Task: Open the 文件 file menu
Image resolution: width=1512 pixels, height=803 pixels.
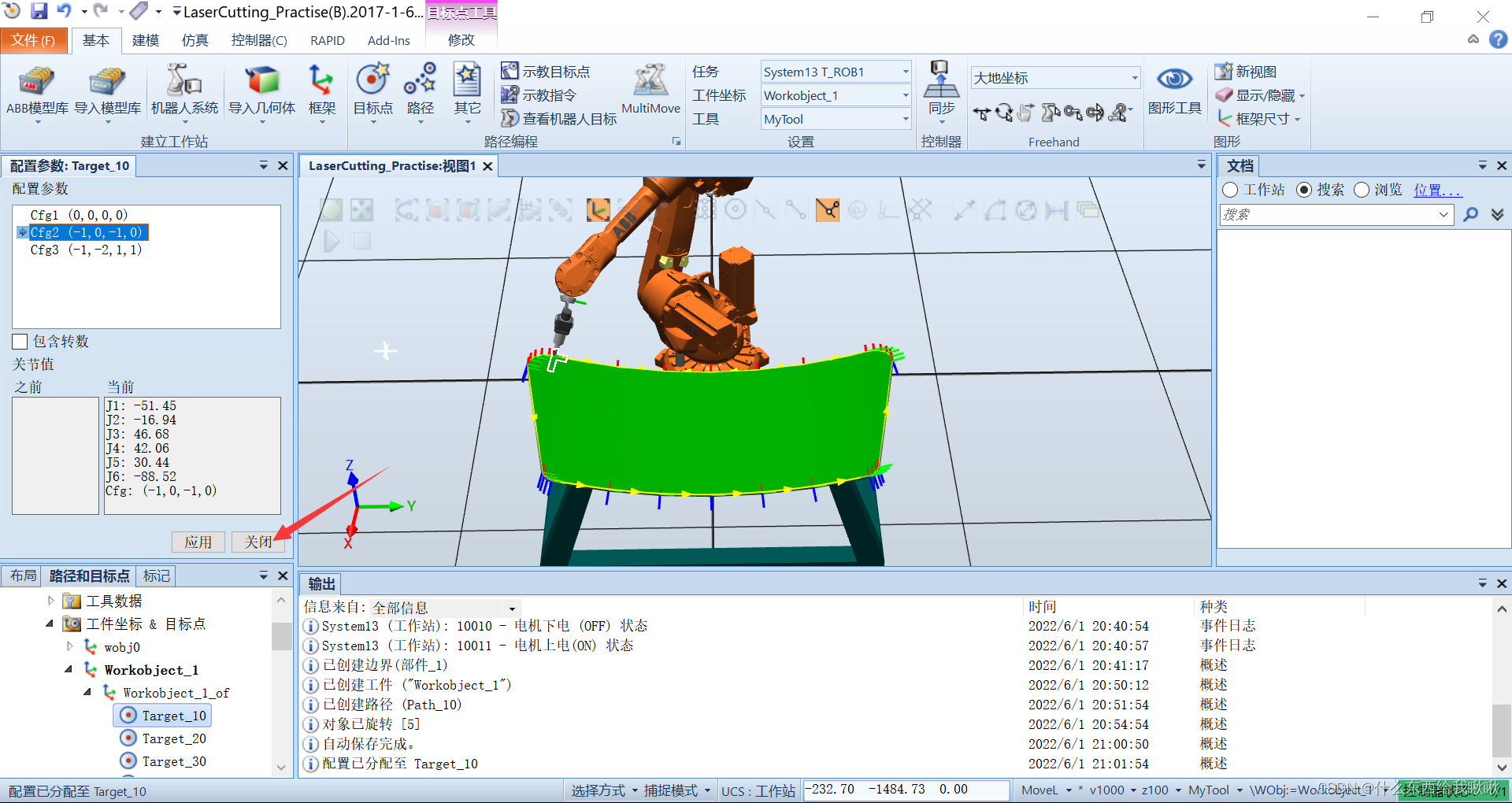Action: (33, 40)
